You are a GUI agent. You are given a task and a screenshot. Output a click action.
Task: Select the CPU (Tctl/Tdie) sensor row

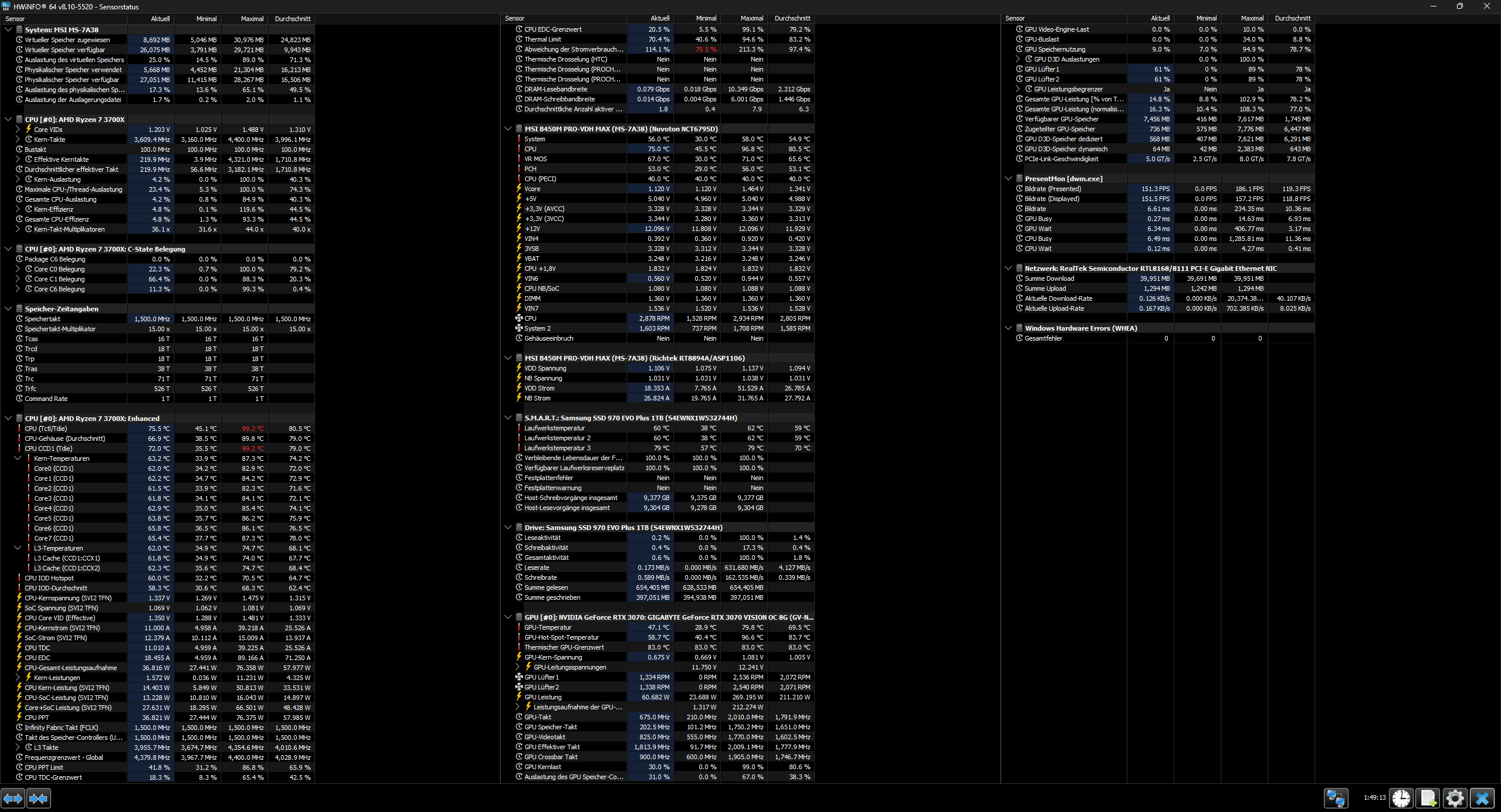tap(46, 429)
